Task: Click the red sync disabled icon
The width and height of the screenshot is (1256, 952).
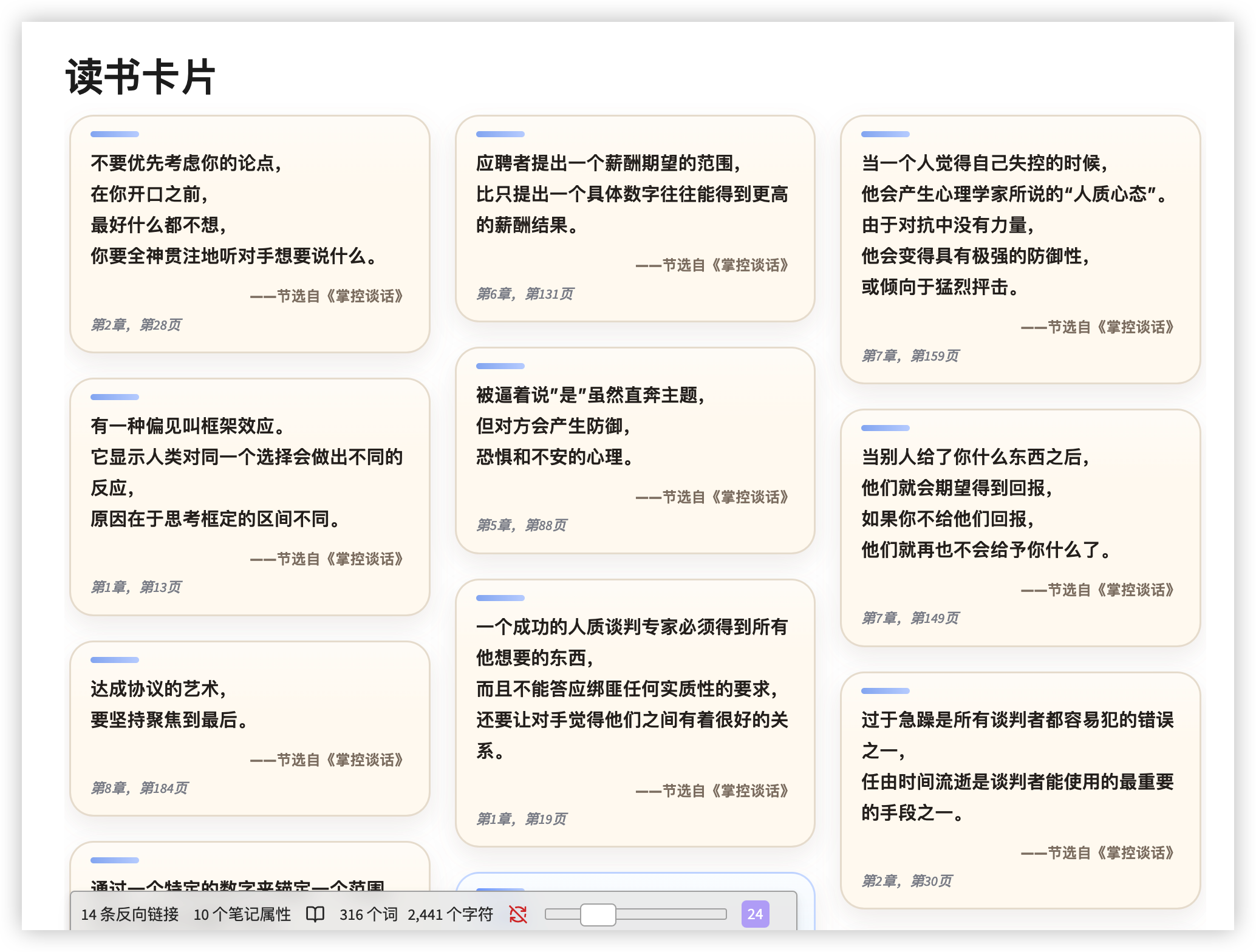Action: (518, 914)
